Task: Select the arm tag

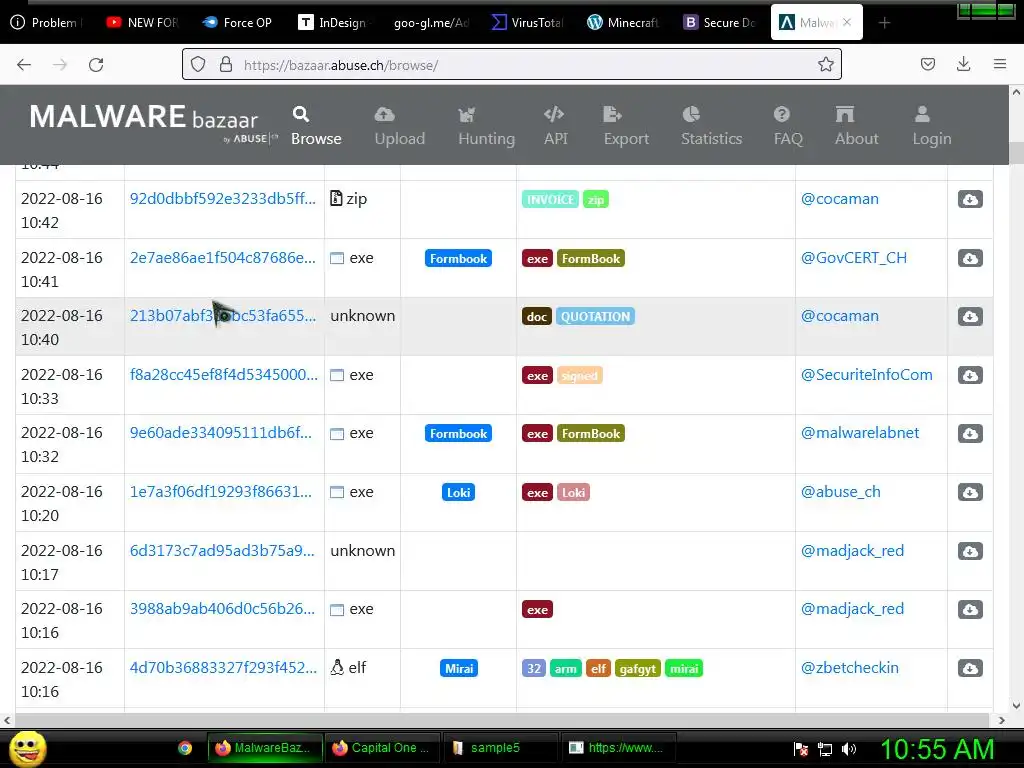Action: click(566, 669)
